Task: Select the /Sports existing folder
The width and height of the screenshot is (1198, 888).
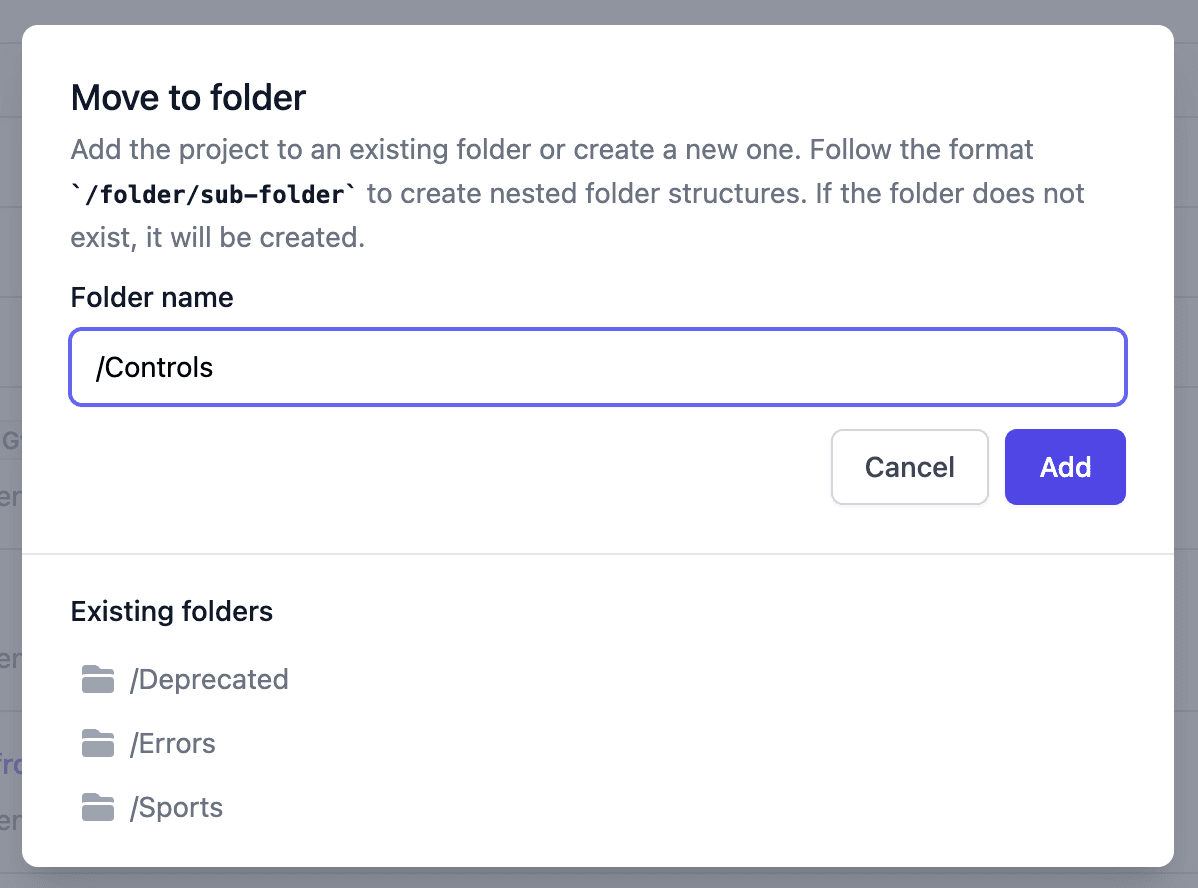Action: [x=178, y=807]
